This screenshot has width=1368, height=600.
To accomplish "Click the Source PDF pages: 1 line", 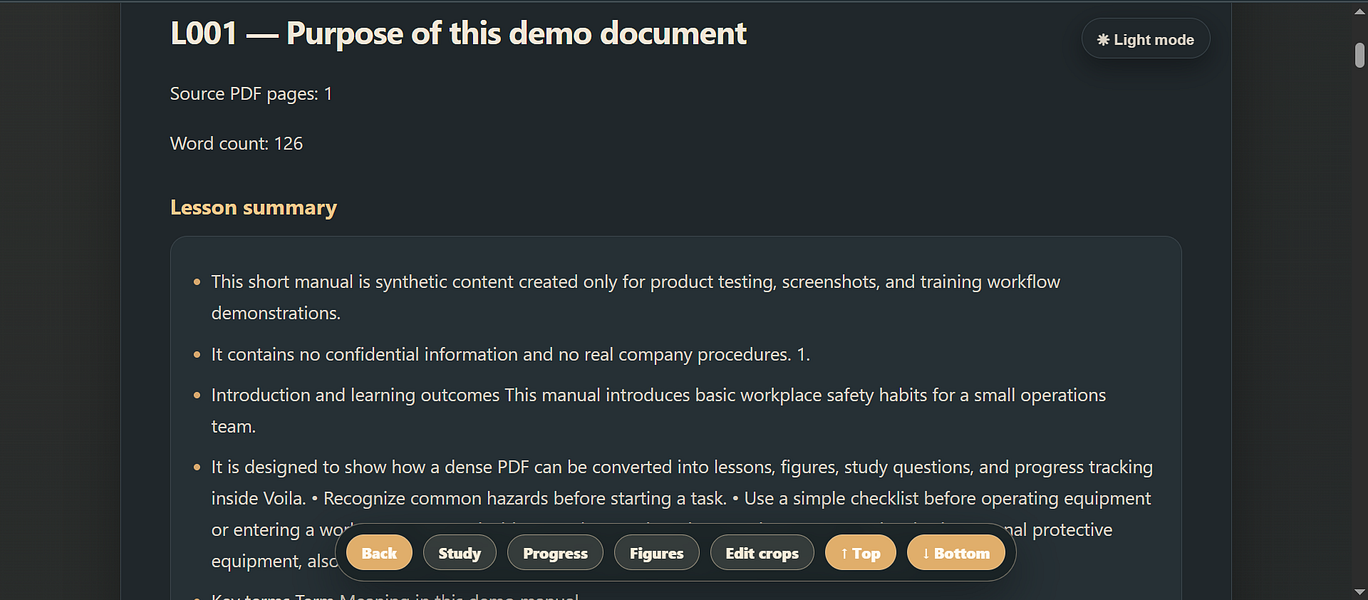I will coord(251,94).
